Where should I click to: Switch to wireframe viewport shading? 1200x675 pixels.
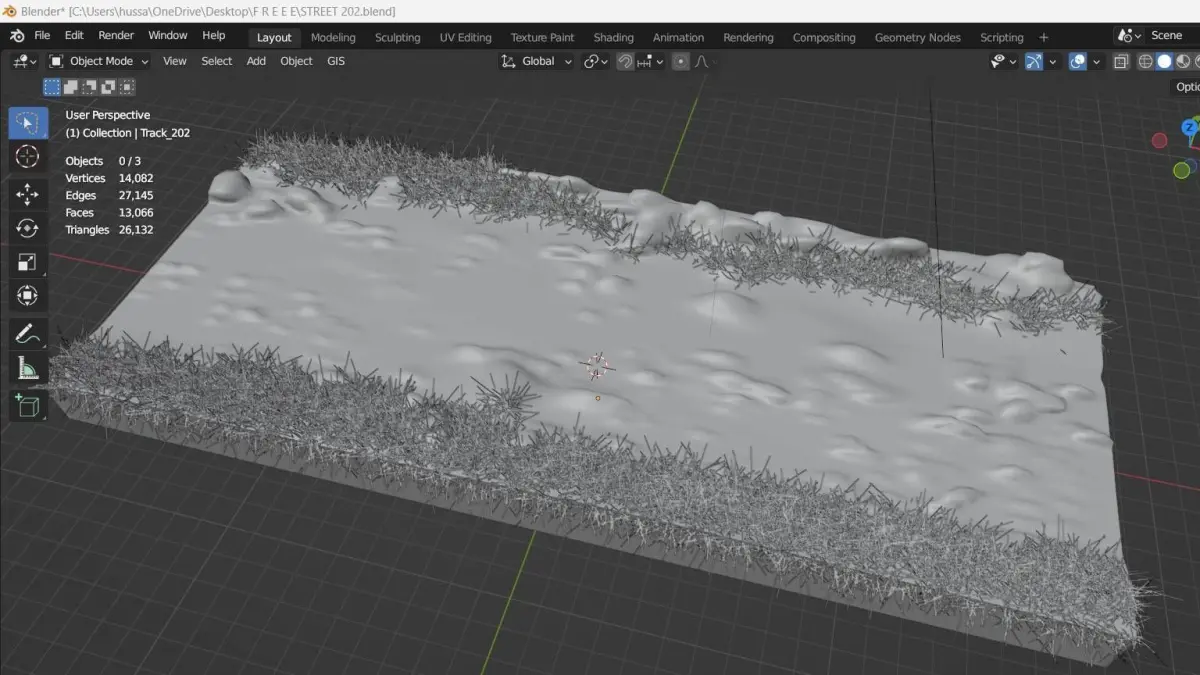coord(1146,62)
